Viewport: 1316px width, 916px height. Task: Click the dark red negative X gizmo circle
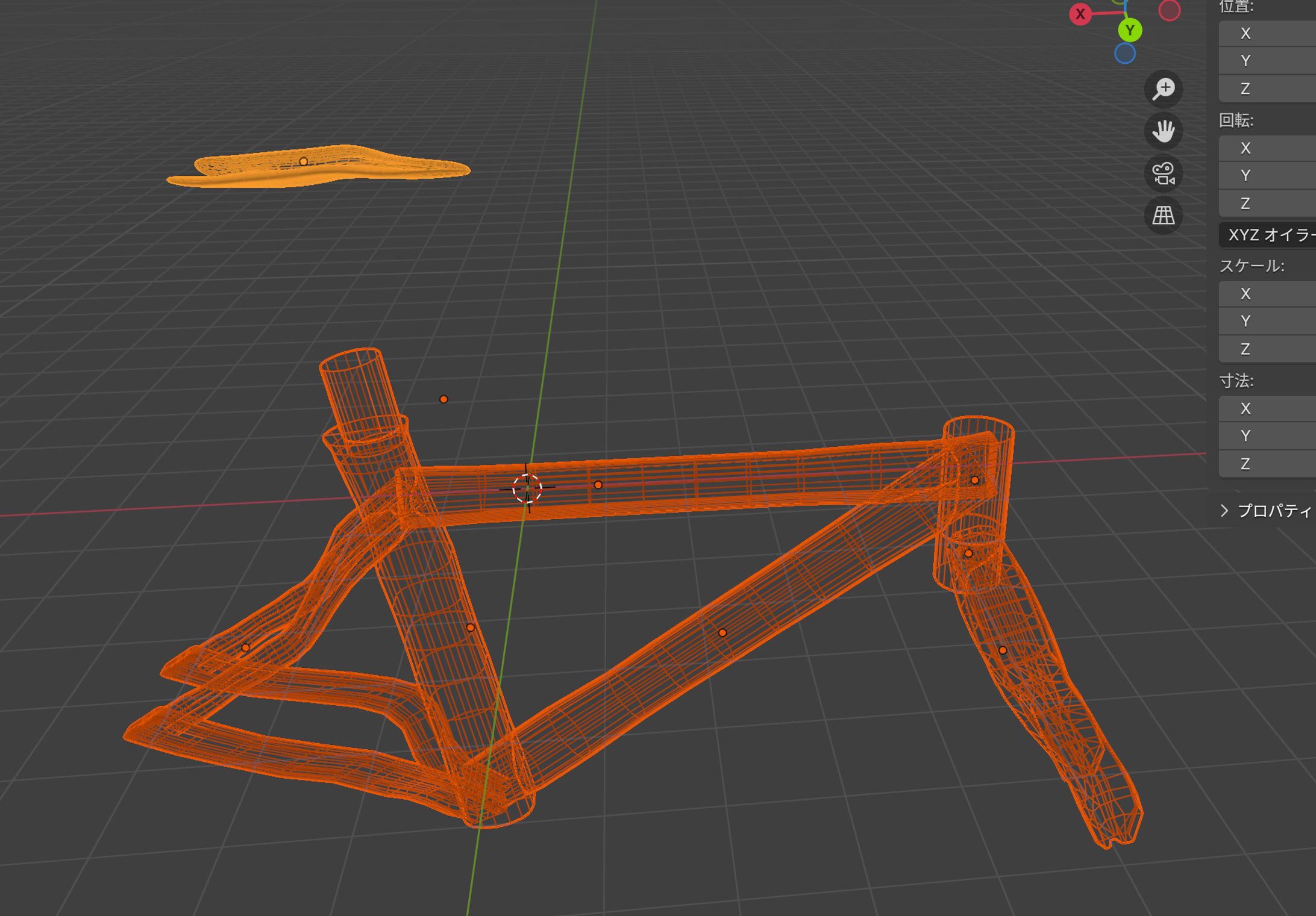click(1169, 10)
